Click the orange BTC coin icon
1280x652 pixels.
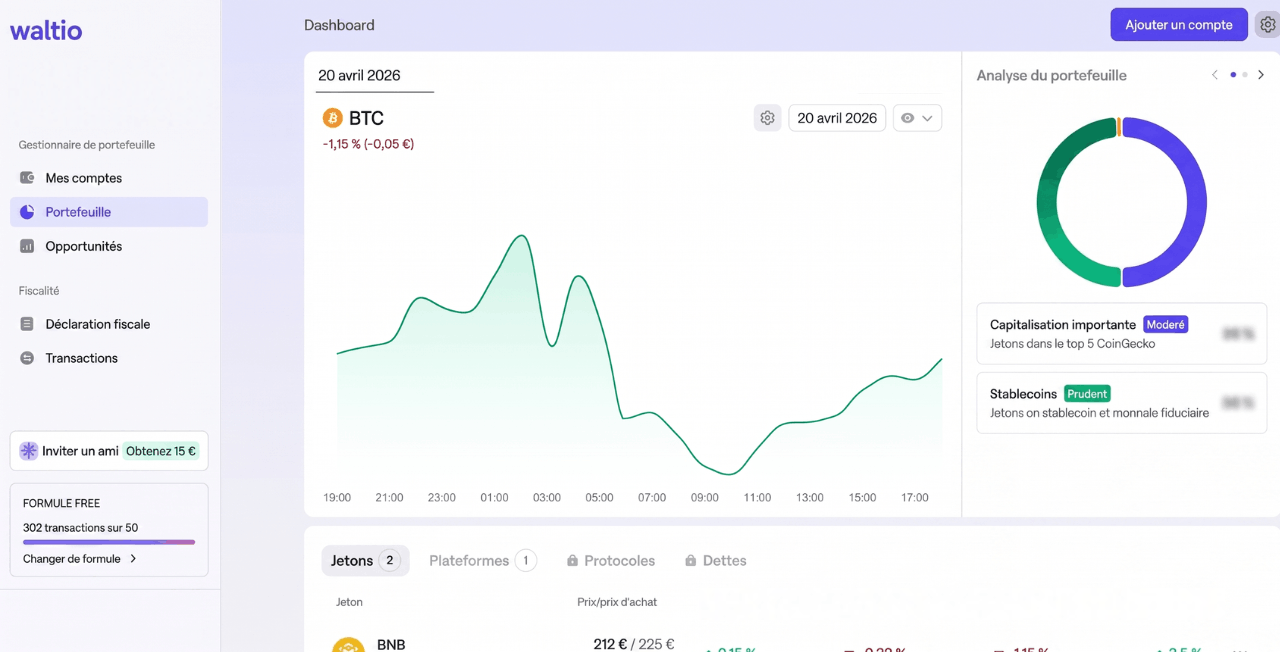332,118
